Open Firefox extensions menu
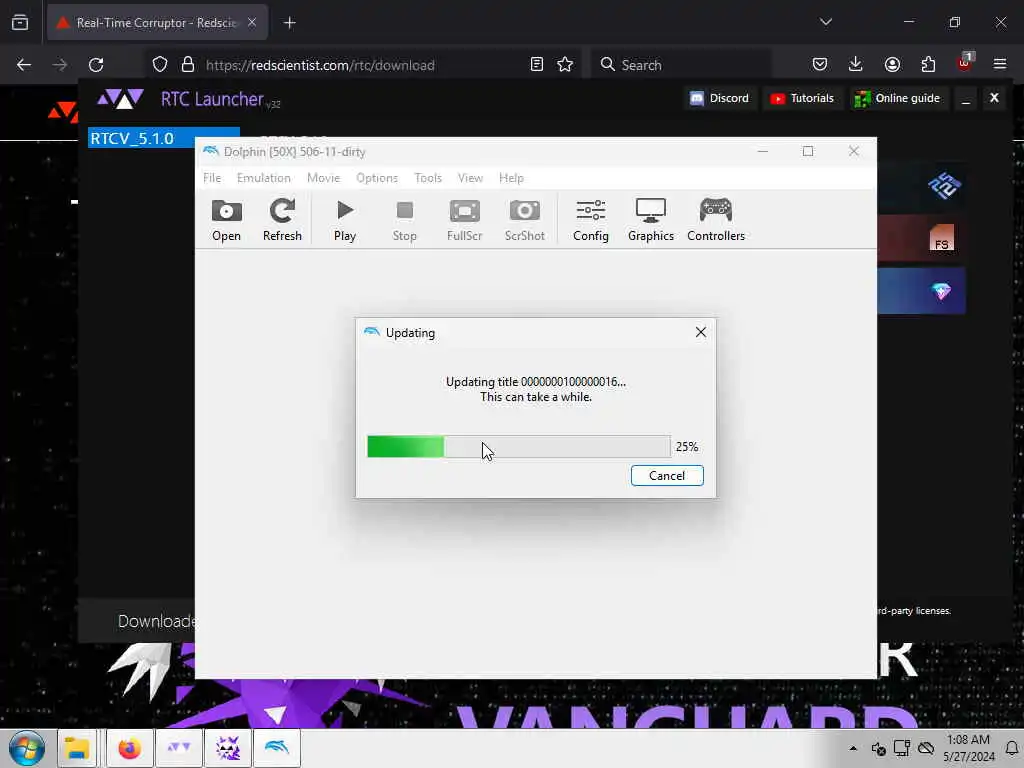This screenshot has height=768, width=1024. click(x=928, y=65)
